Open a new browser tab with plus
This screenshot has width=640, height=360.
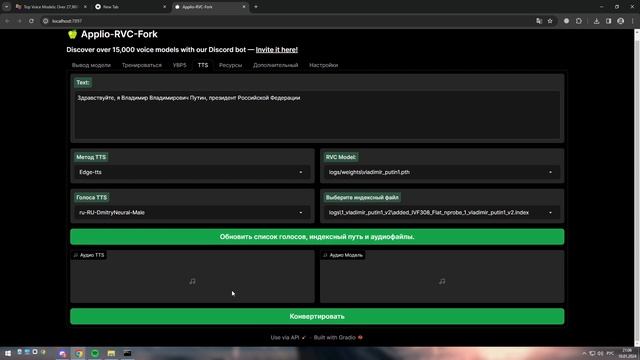[x=256, y=7]
